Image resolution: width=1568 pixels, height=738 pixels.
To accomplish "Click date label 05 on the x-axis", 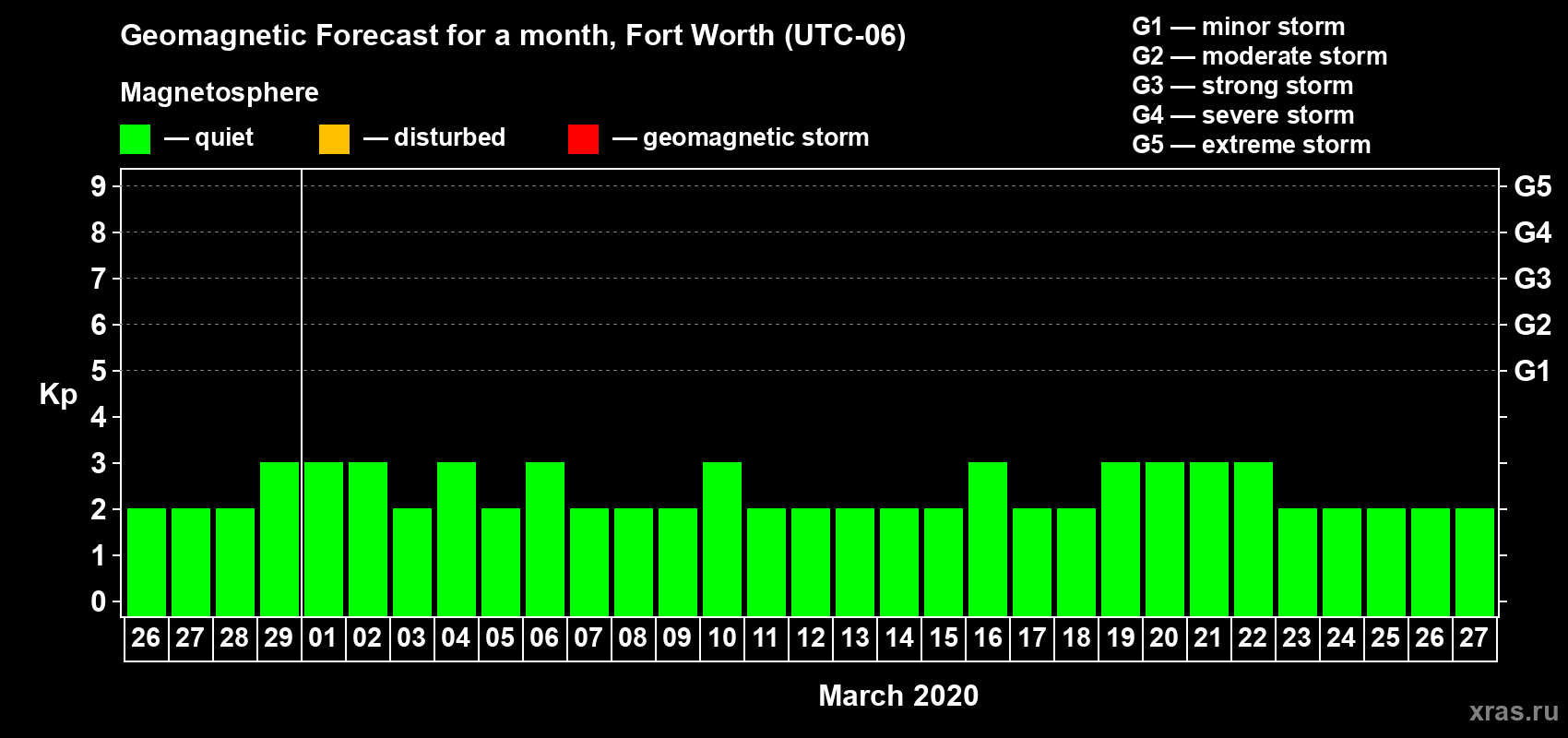I will 500,638.
